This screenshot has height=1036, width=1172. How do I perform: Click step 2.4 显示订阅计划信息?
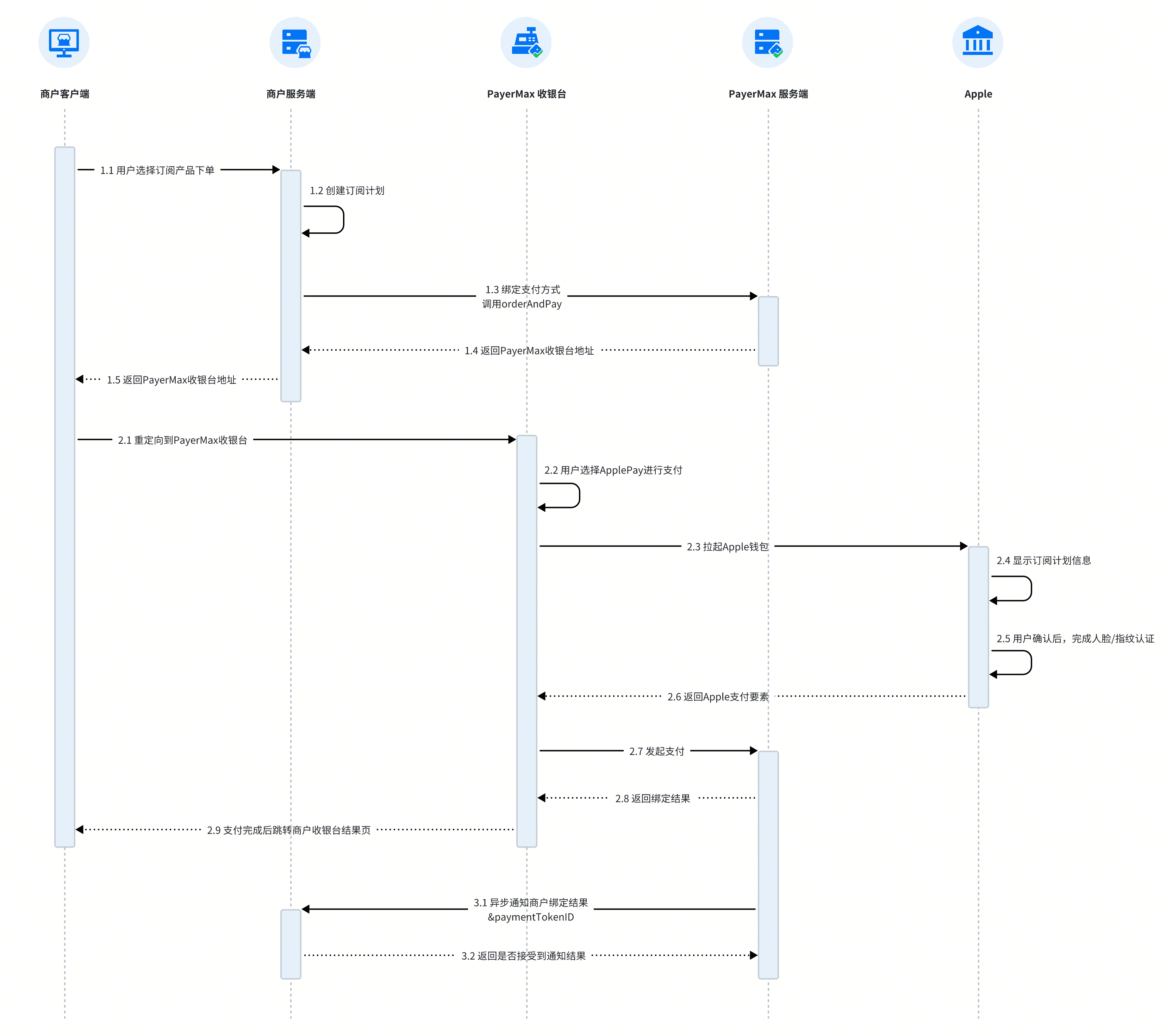(x=1043, y=560)
